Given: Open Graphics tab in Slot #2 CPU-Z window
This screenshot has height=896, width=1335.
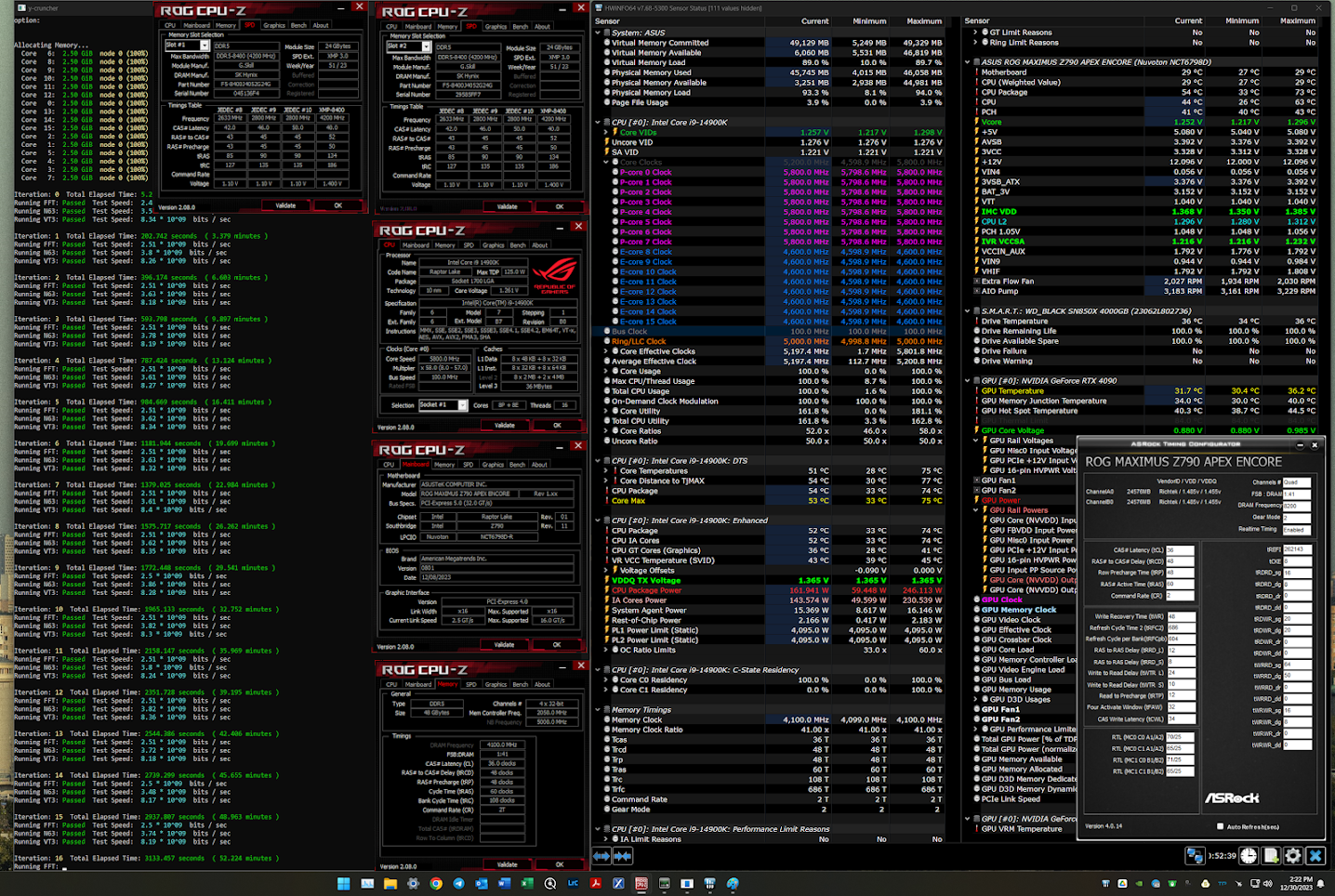Looking at the screenshot, I should tap(496, 27).
